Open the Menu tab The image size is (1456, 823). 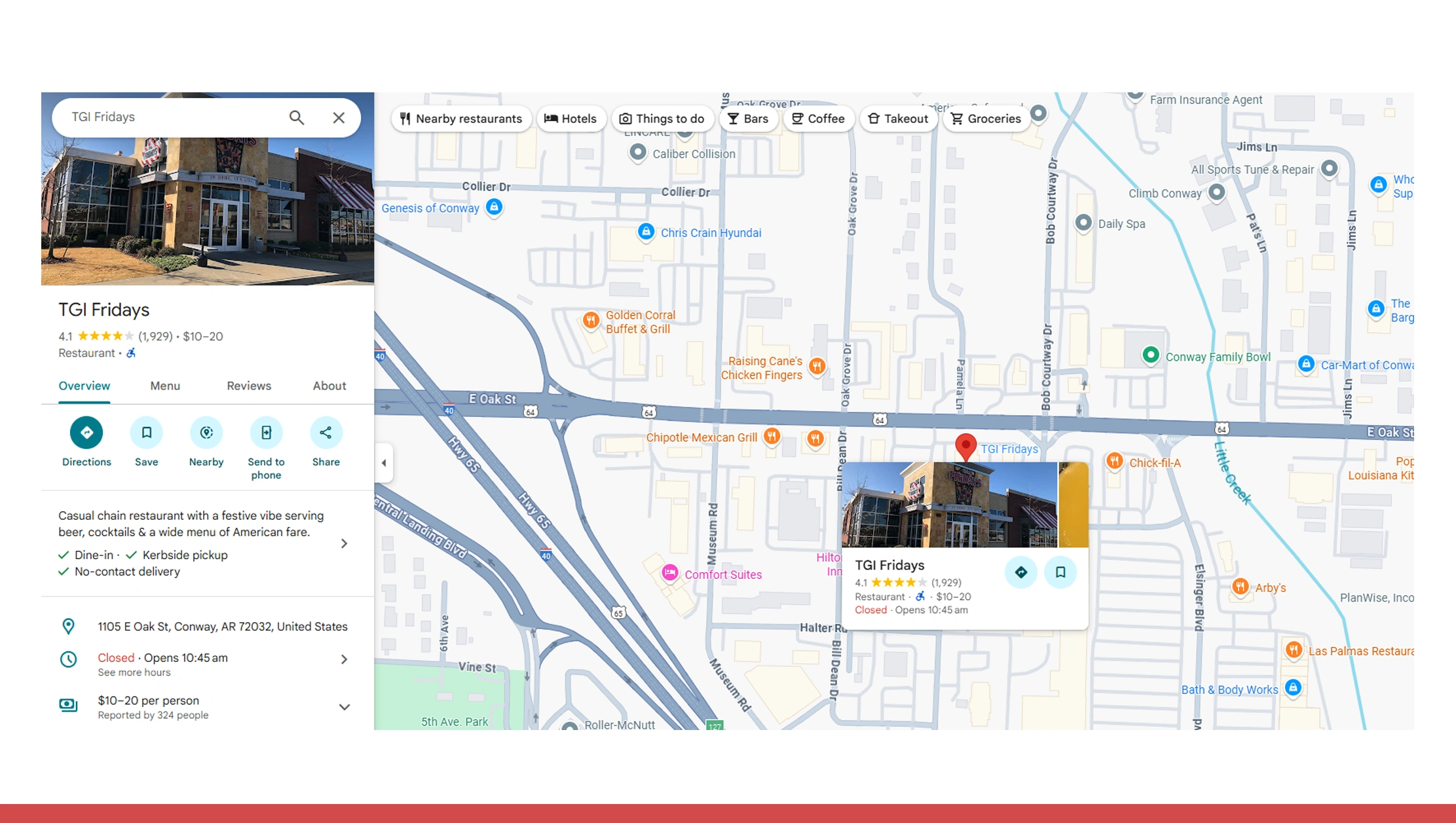pos(164,386)
